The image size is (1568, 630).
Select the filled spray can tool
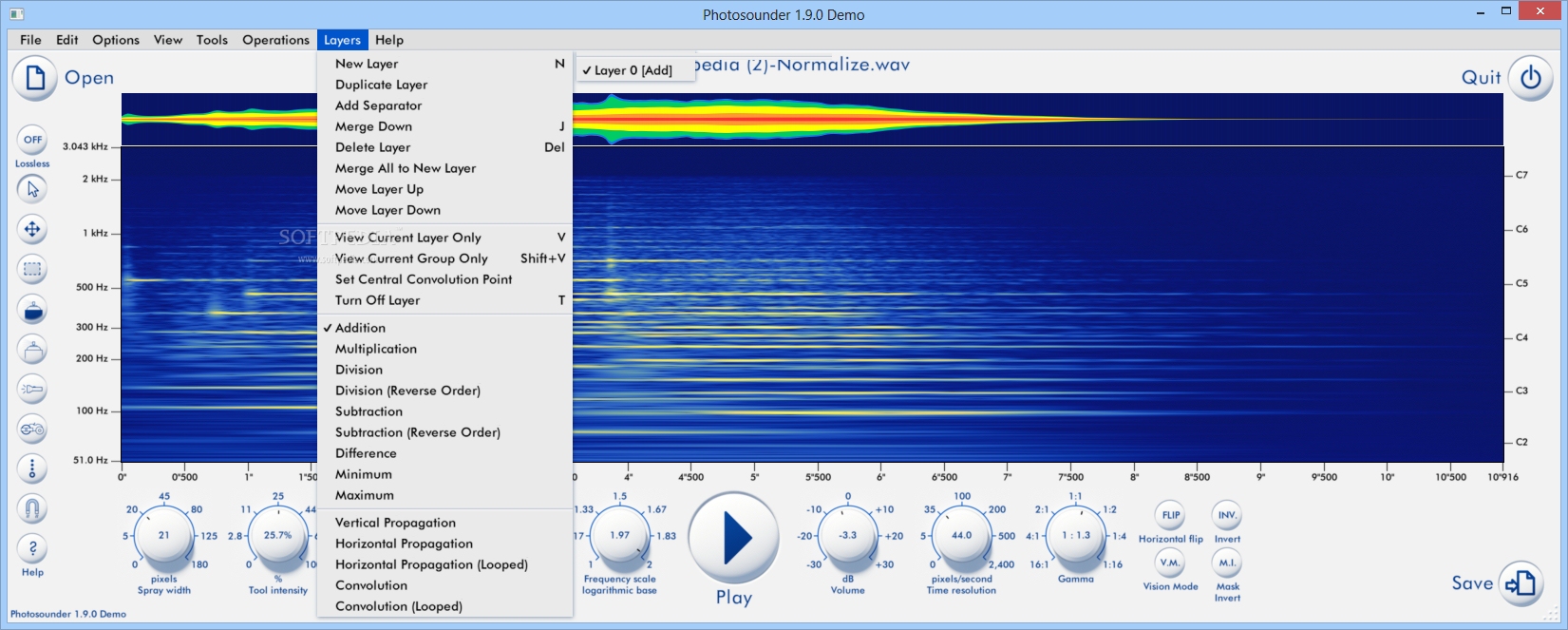pos(32,309)
